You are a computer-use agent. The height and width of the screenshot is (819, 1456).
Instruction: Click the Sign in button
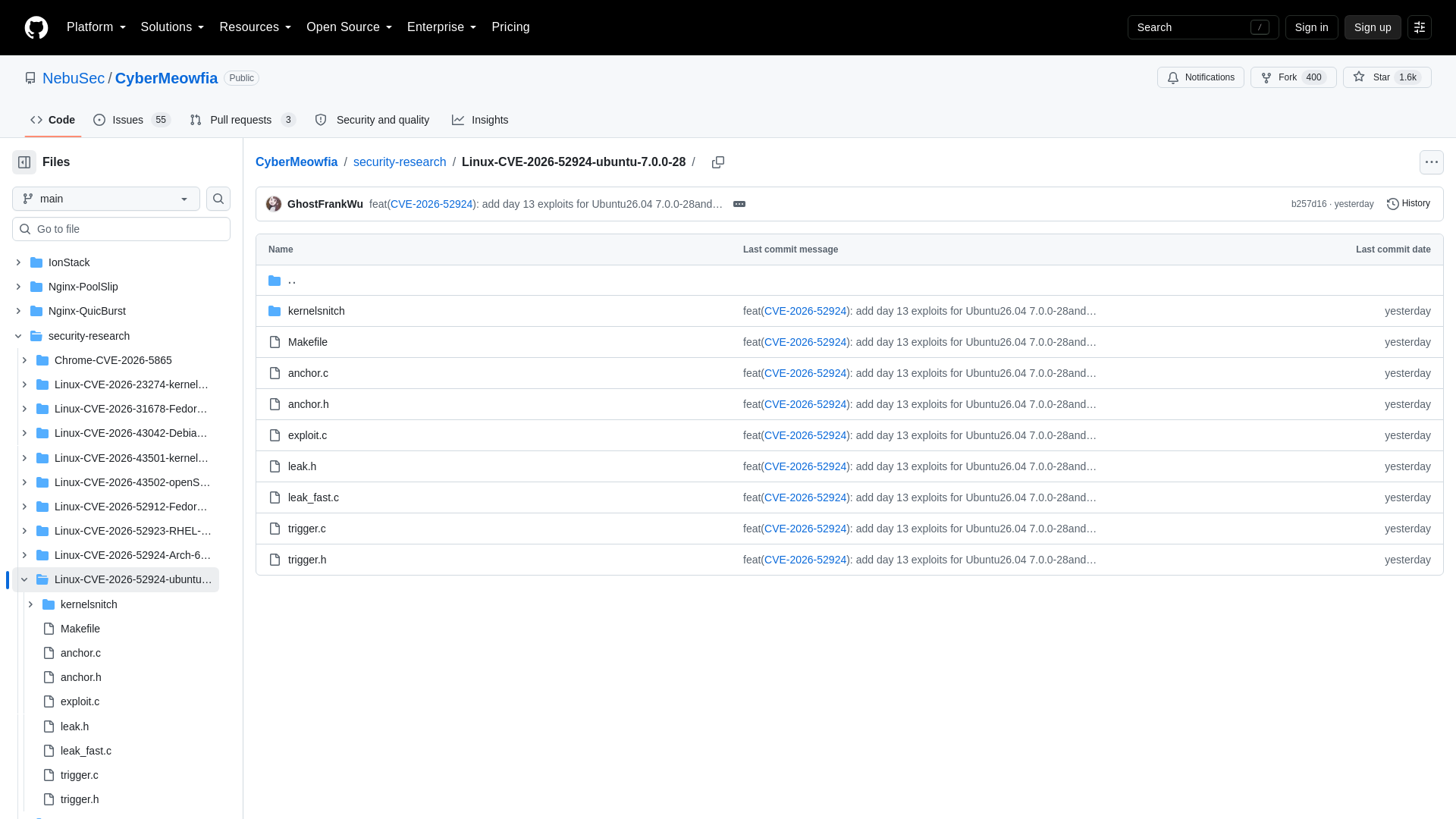(x=1311, y=27)
